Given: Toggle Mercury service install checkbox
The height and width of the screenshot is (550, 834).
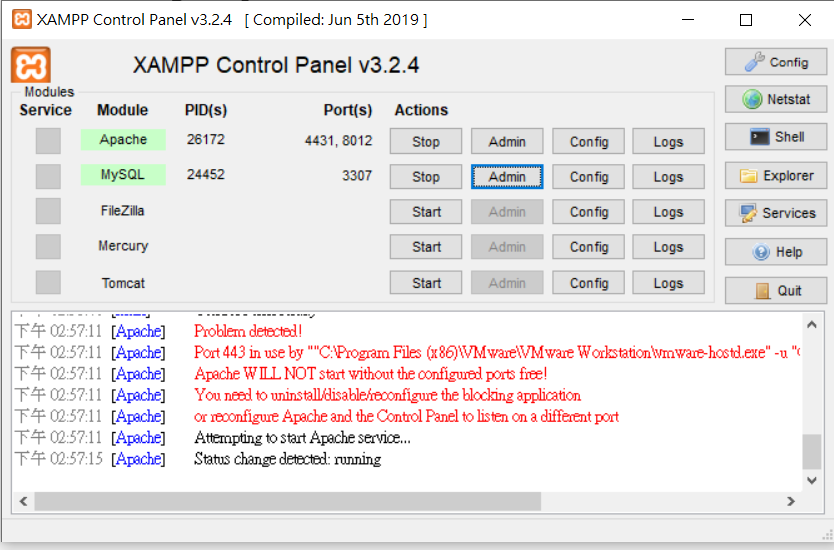Looking at the screenshot, I should pos(48,247).
